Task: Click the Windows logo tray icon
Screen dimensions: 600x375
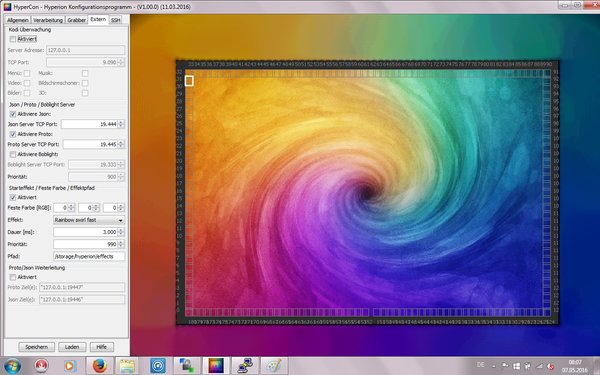Action: [x=516, y=366]
